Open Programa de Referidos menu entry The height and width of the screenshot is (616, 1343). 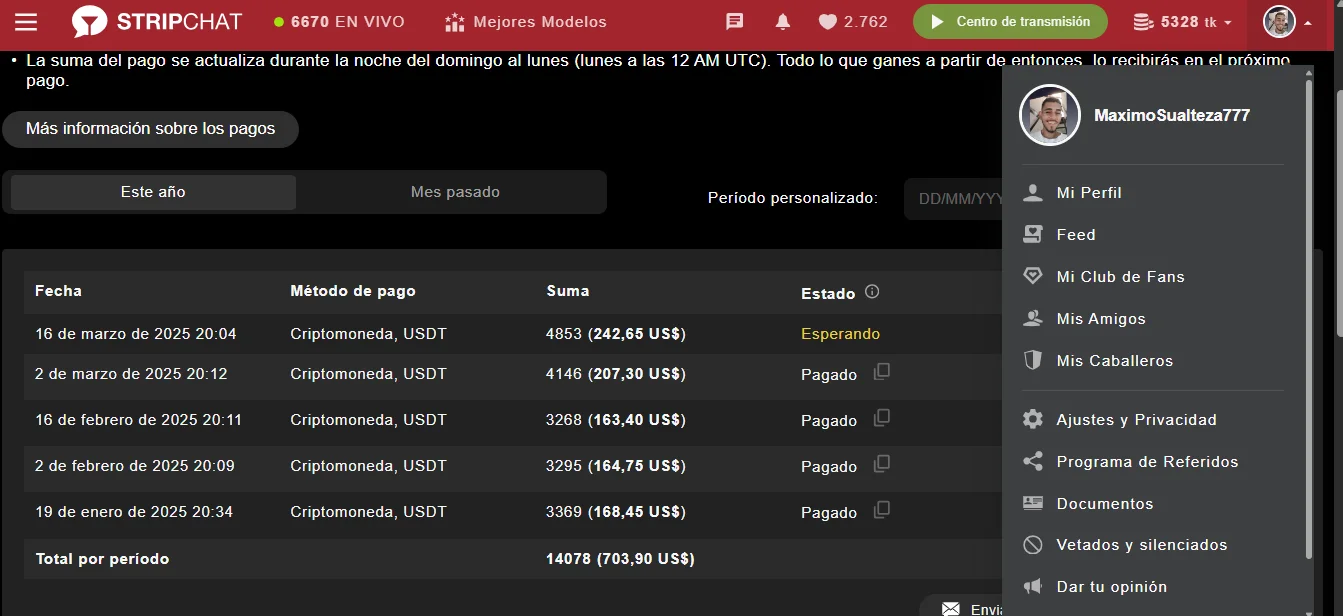pos(1147,462)
